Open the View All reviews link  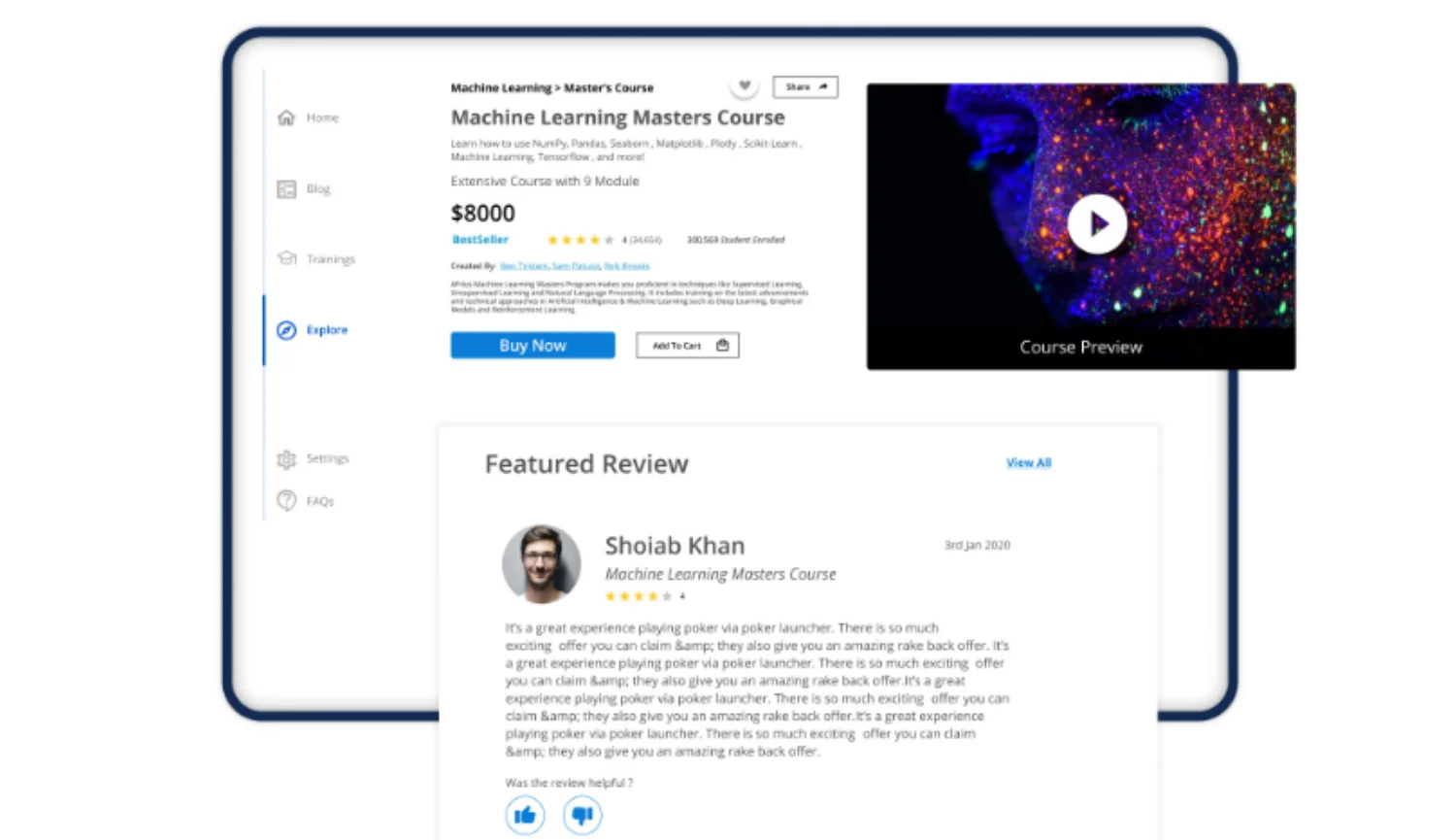1029,463
